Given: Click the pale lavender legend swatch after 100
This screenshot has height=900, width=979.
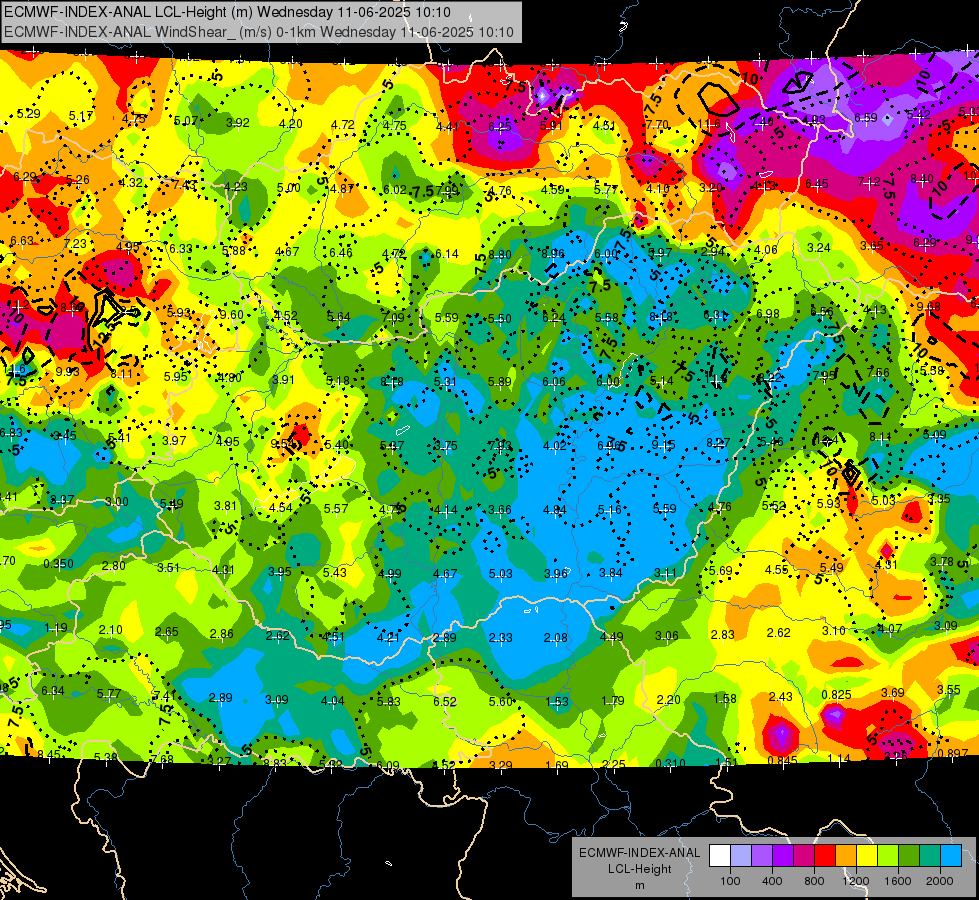Looking at the screenshot, I should tap(740, 856).
